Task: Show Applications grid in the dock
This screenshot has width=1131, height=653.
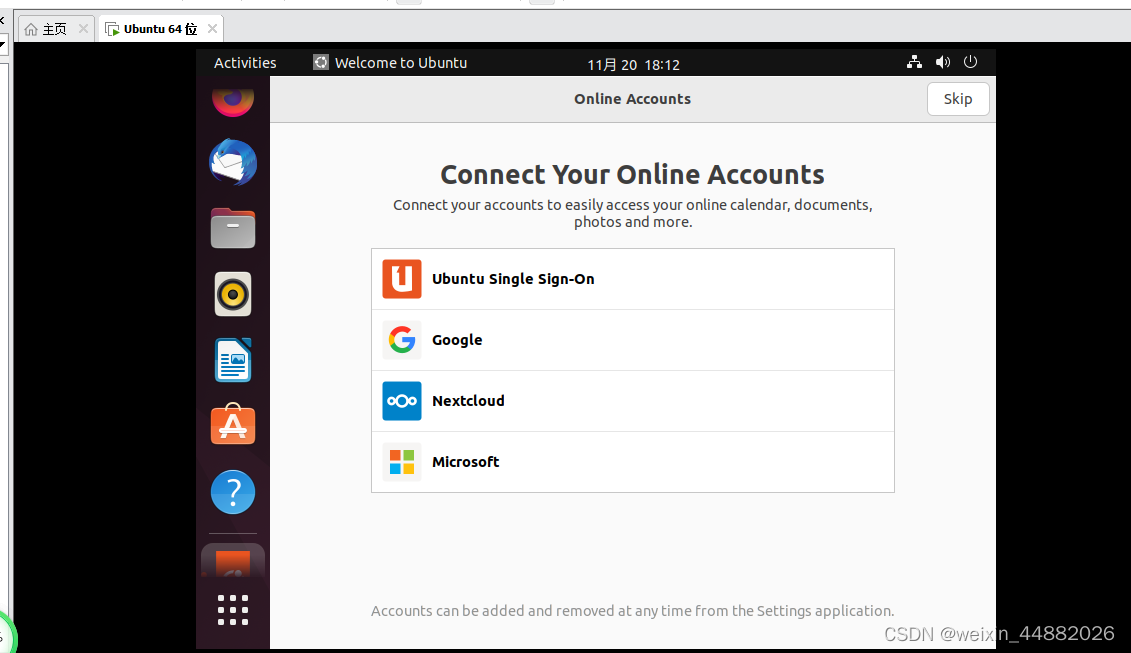Action: pyautogui.click(x=232, y=610)
